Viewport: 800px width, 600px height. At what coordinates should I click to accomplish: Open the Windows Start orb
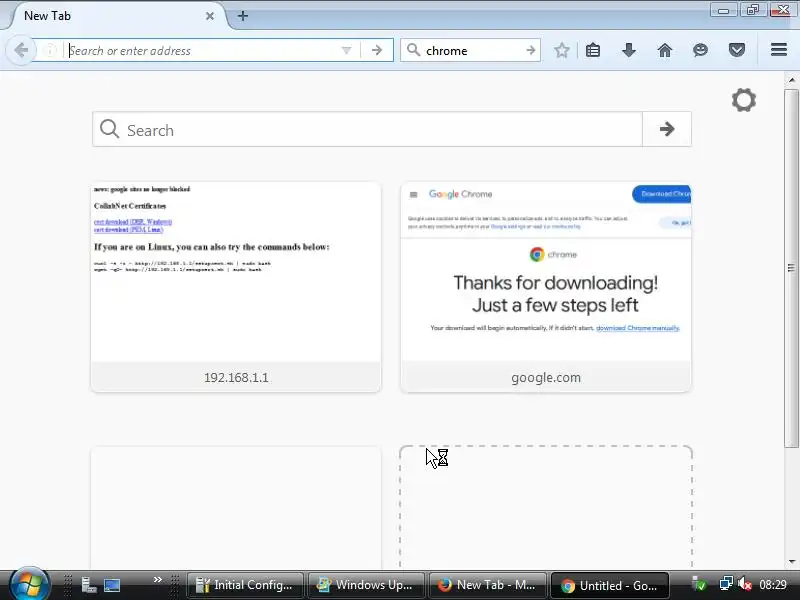(x=29, y=584)
